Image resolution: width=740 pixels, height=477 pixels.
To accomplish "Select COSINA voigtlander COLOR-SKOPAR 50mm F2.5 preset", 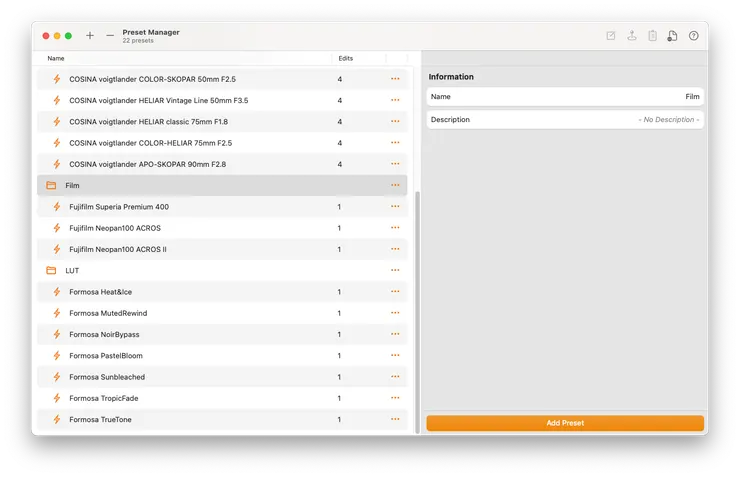I will click(x=222, y=79).
